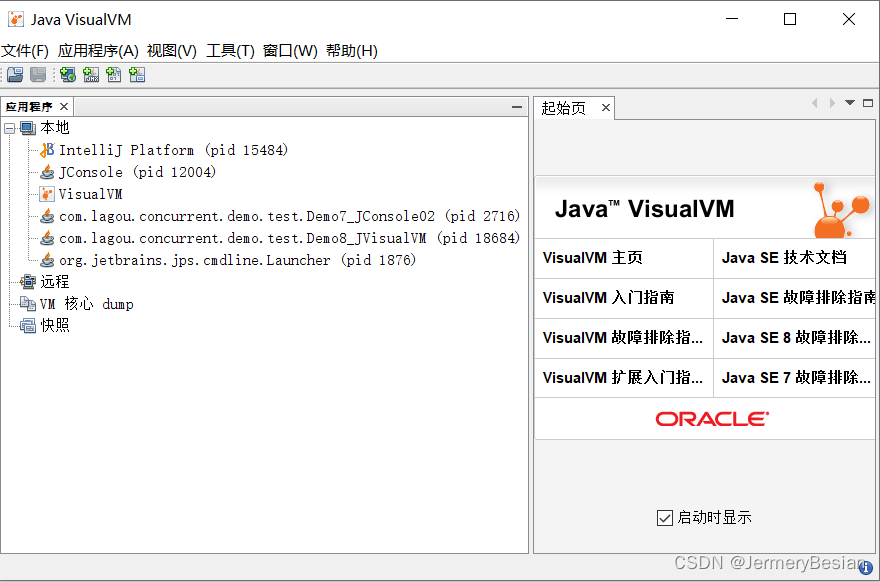Select the 快照 tree node
This screenshot has width=880, height=582.
point(55,326)
